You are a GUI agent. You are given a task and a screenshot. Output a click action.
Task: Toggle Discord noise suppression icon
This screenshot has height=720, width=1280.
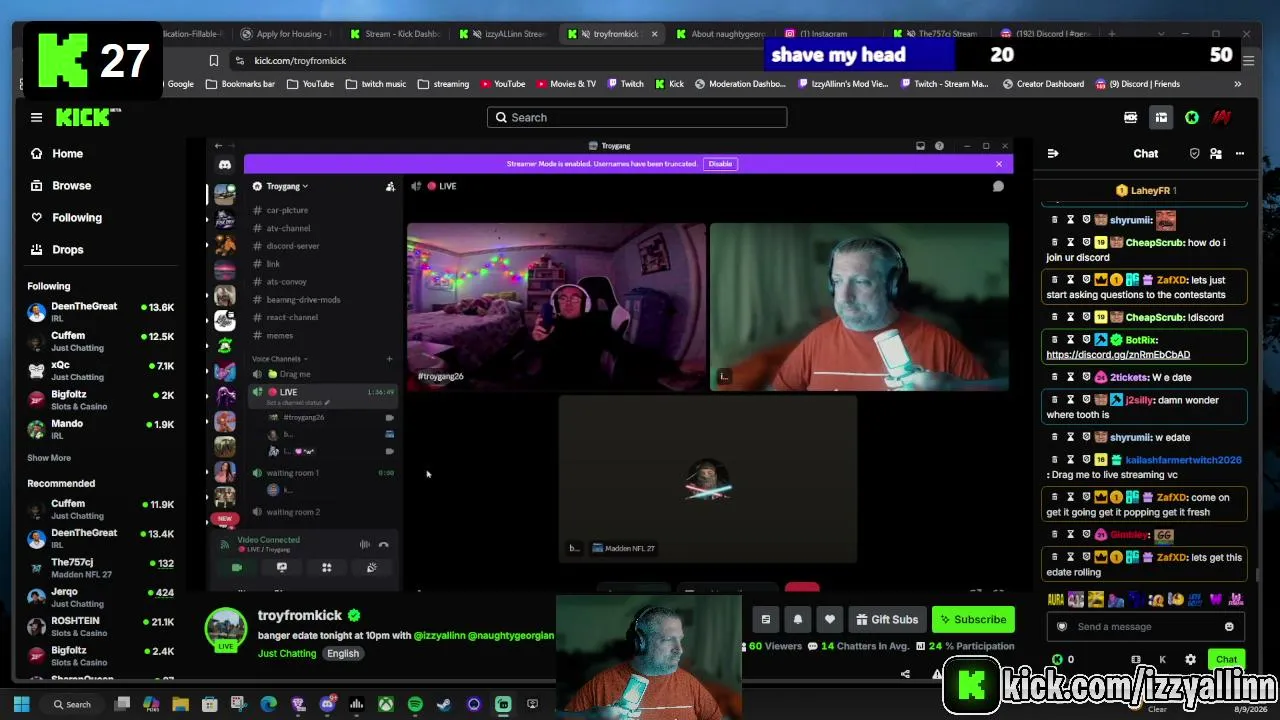[x=364, y=544]
